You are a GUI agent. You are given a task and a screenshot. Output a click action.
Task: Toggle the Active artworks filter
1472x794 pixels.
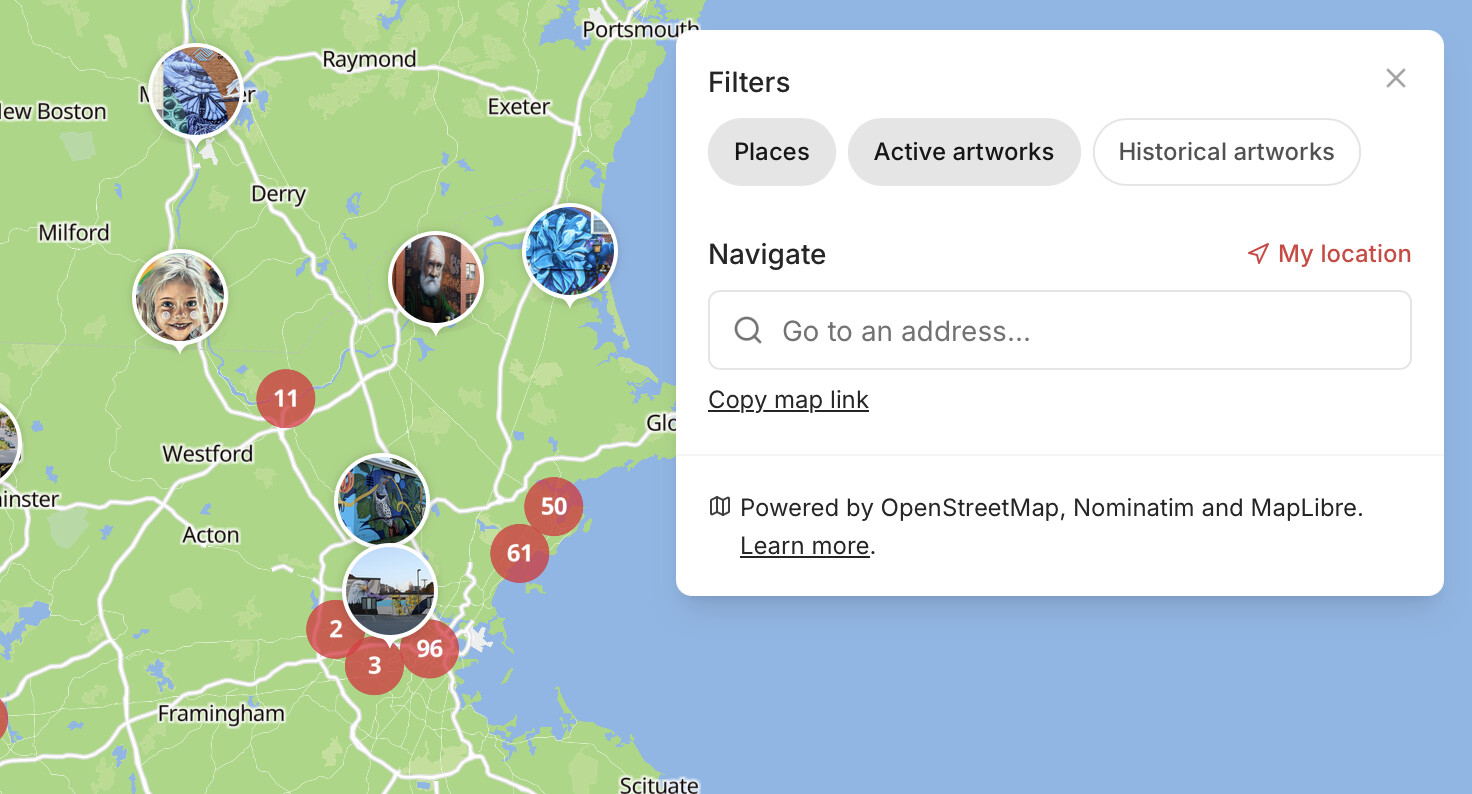963,152
